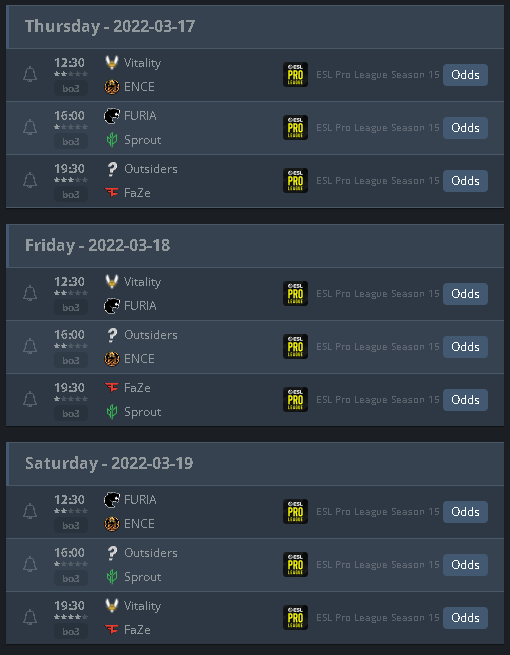The height and width of the screenshot is (655, 510).
Task: Click FaZe red logo in Thursday's 19:30 match
Action: pyautogui.click(x=112, y=193)
